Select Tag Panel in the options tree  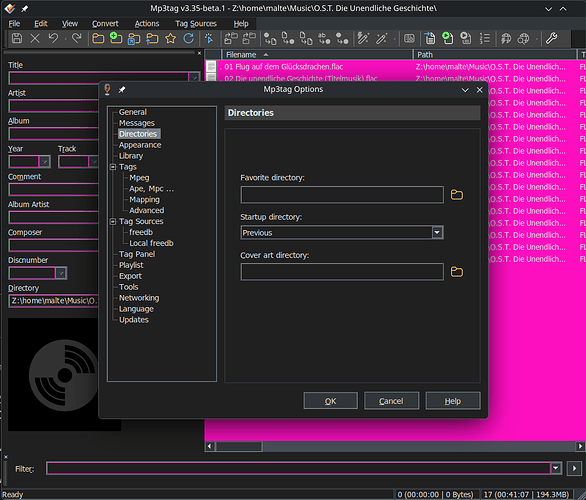137,254
